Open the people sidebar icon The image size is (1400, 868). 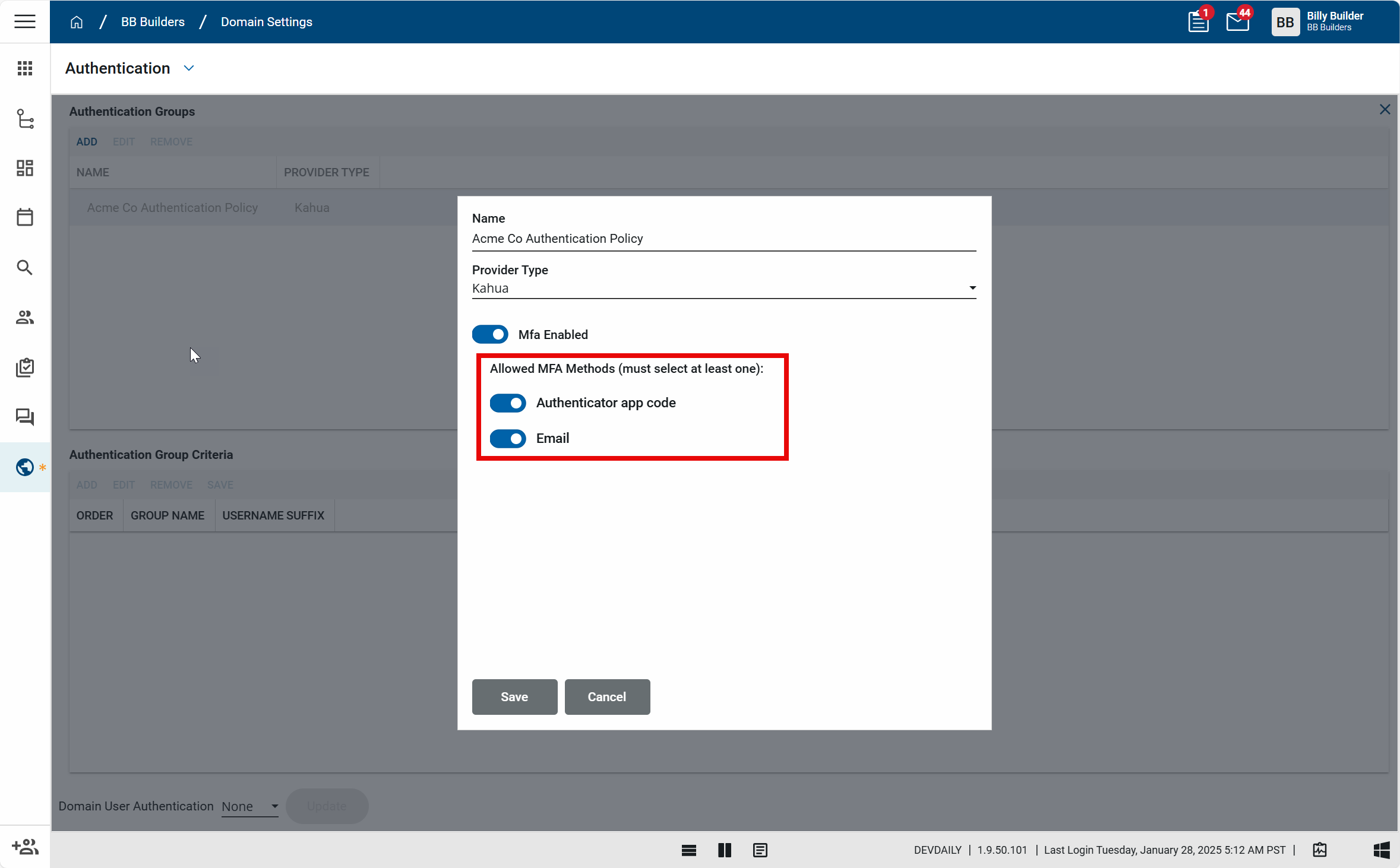point(24,318)
